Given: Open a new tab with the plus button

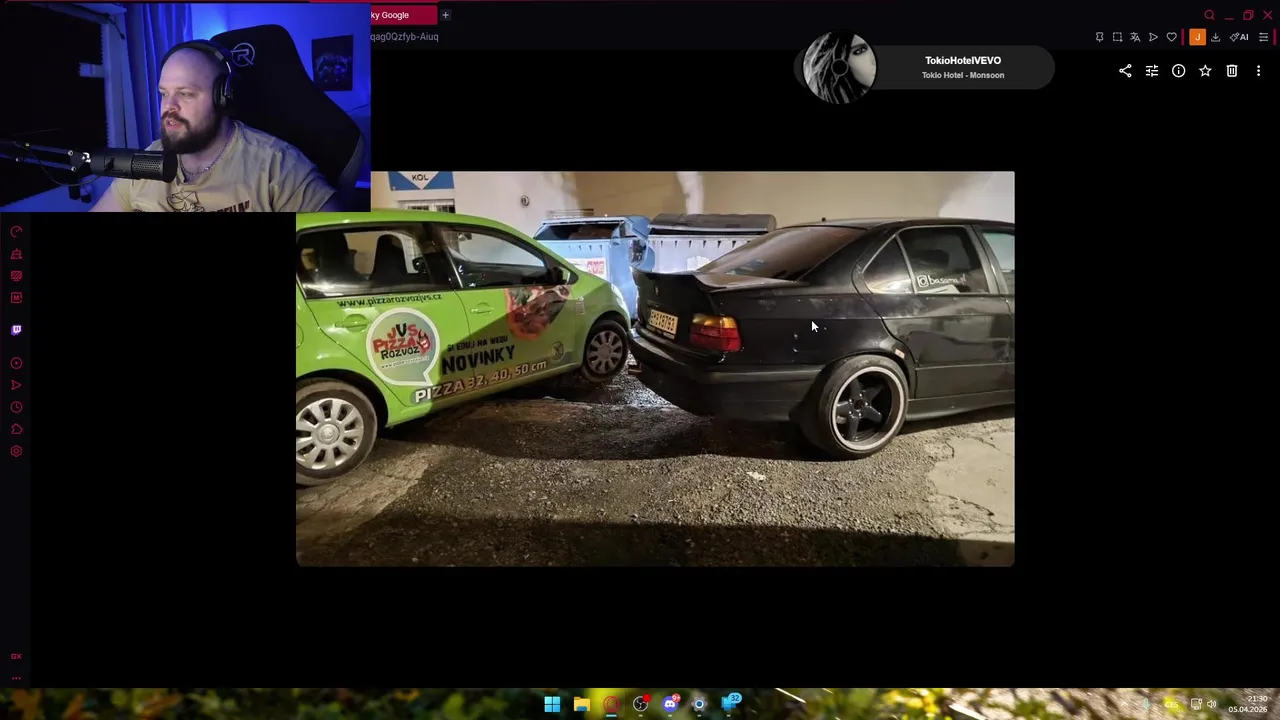Looking at the screenshot, I should [445, 15].
